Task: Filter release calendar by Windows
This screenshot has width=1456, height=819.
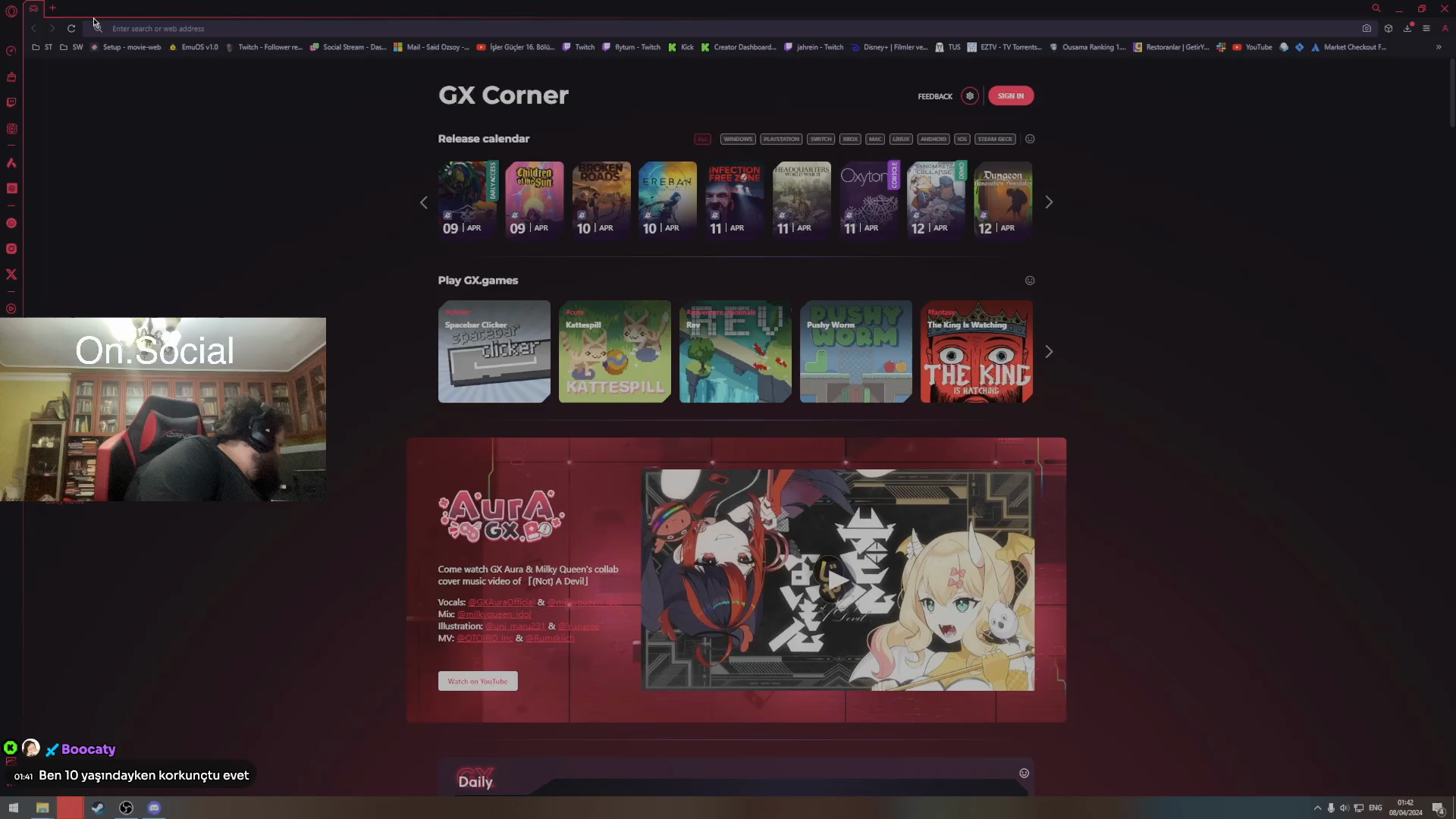Action: click(x=737, y=140)
